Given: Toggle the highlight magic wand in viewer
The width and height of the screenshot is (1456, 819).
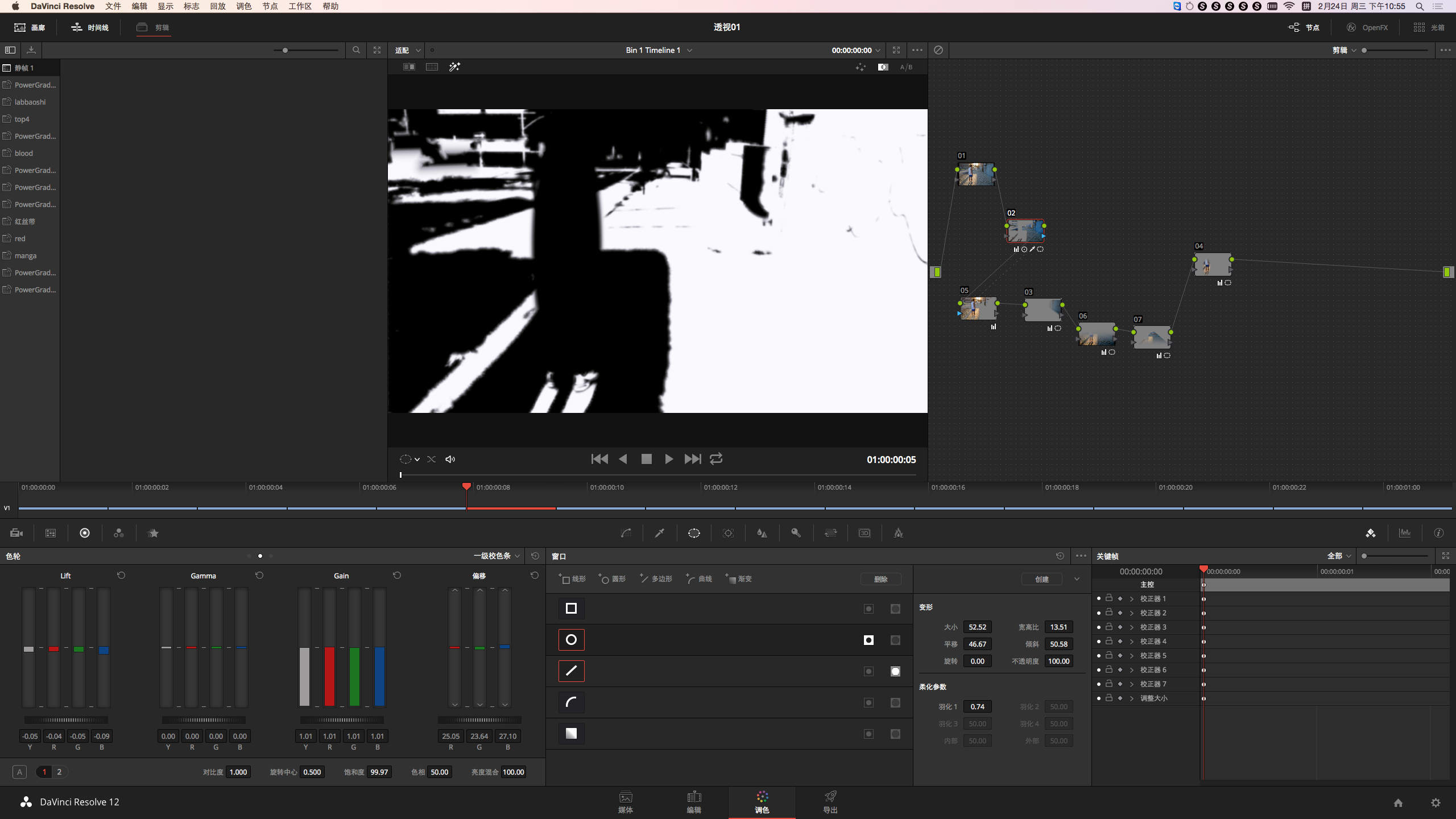Looking at the screenshot, I should coord(454,67).
